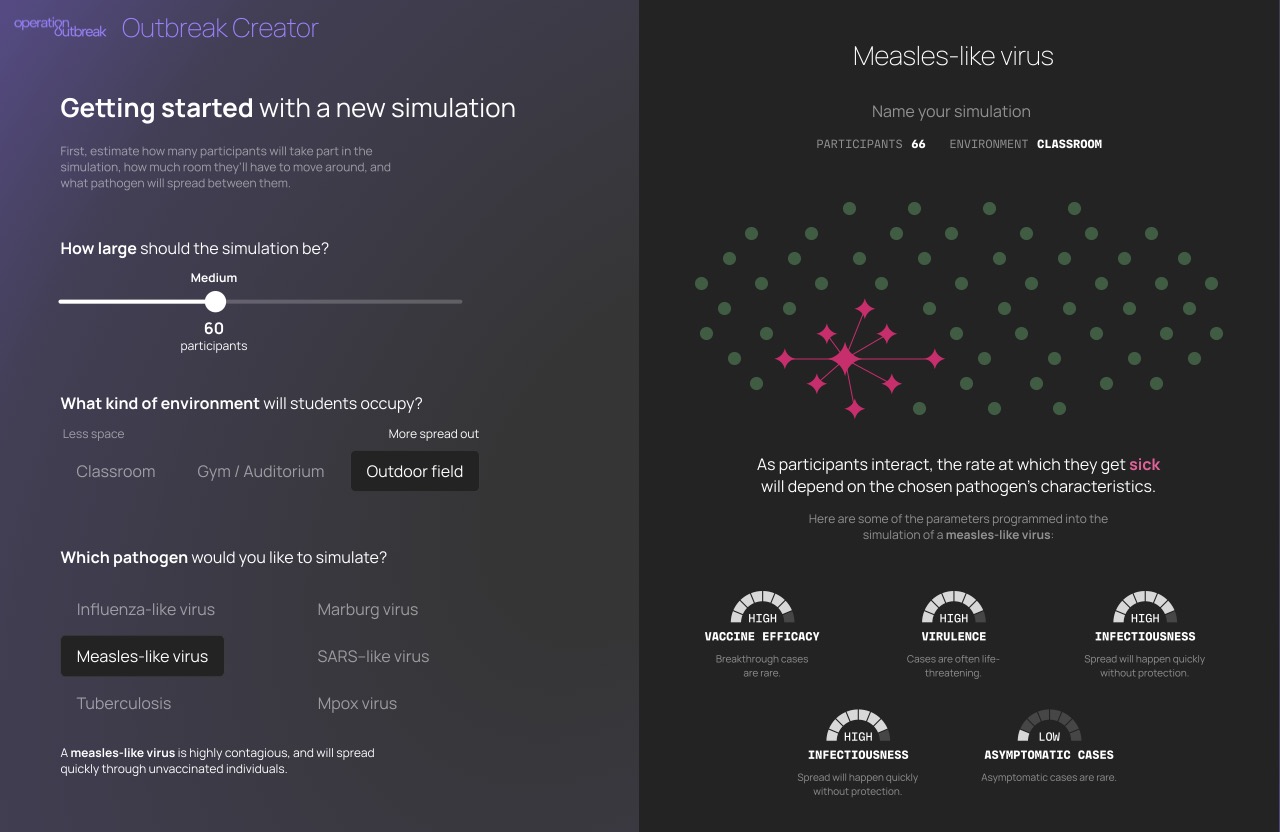Select the Outdoor field environment option
Screen dimensions: 1280x832
tap(414, 470)
